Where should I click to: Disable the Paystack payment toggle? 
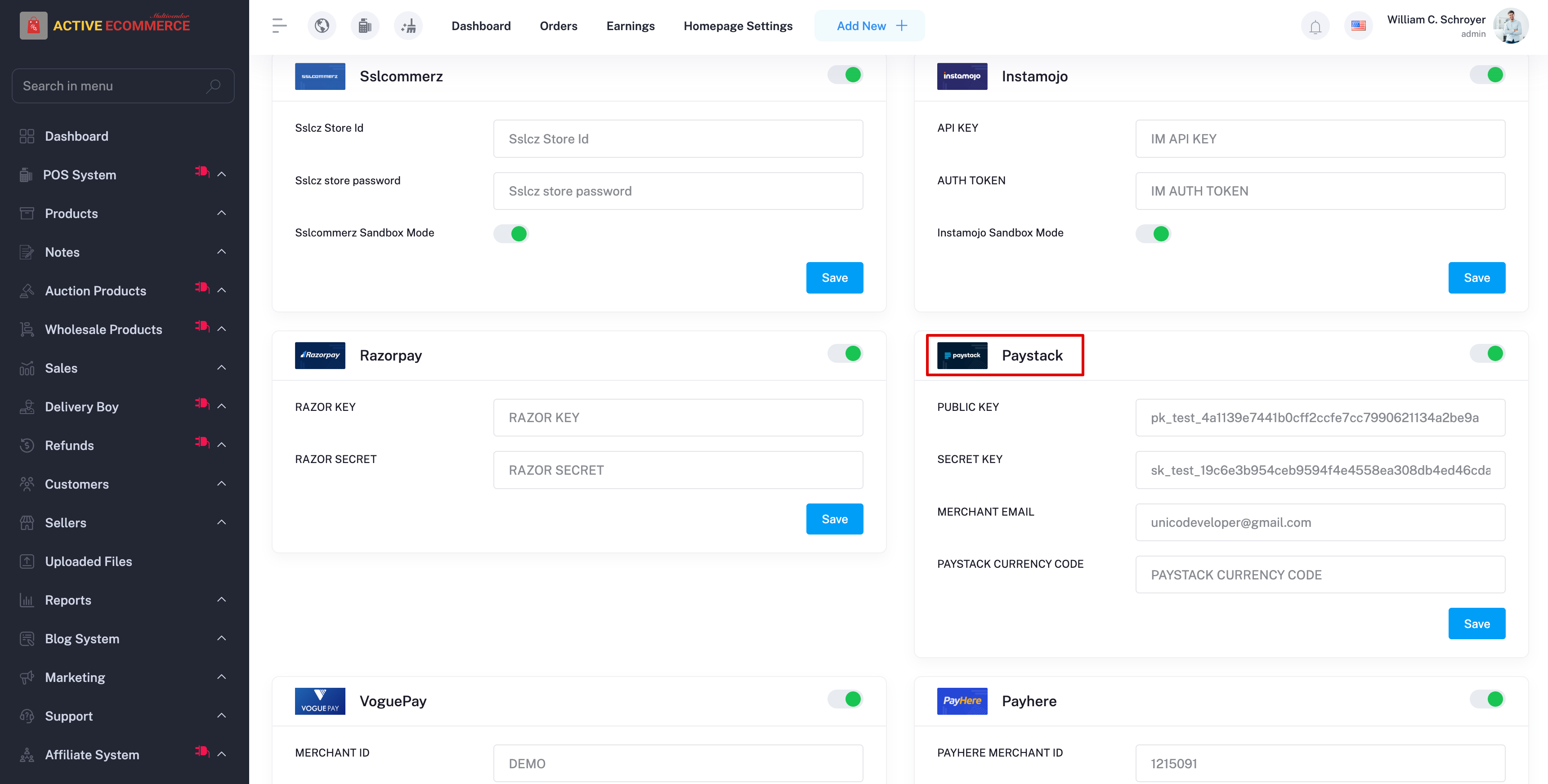point(1487,353)
